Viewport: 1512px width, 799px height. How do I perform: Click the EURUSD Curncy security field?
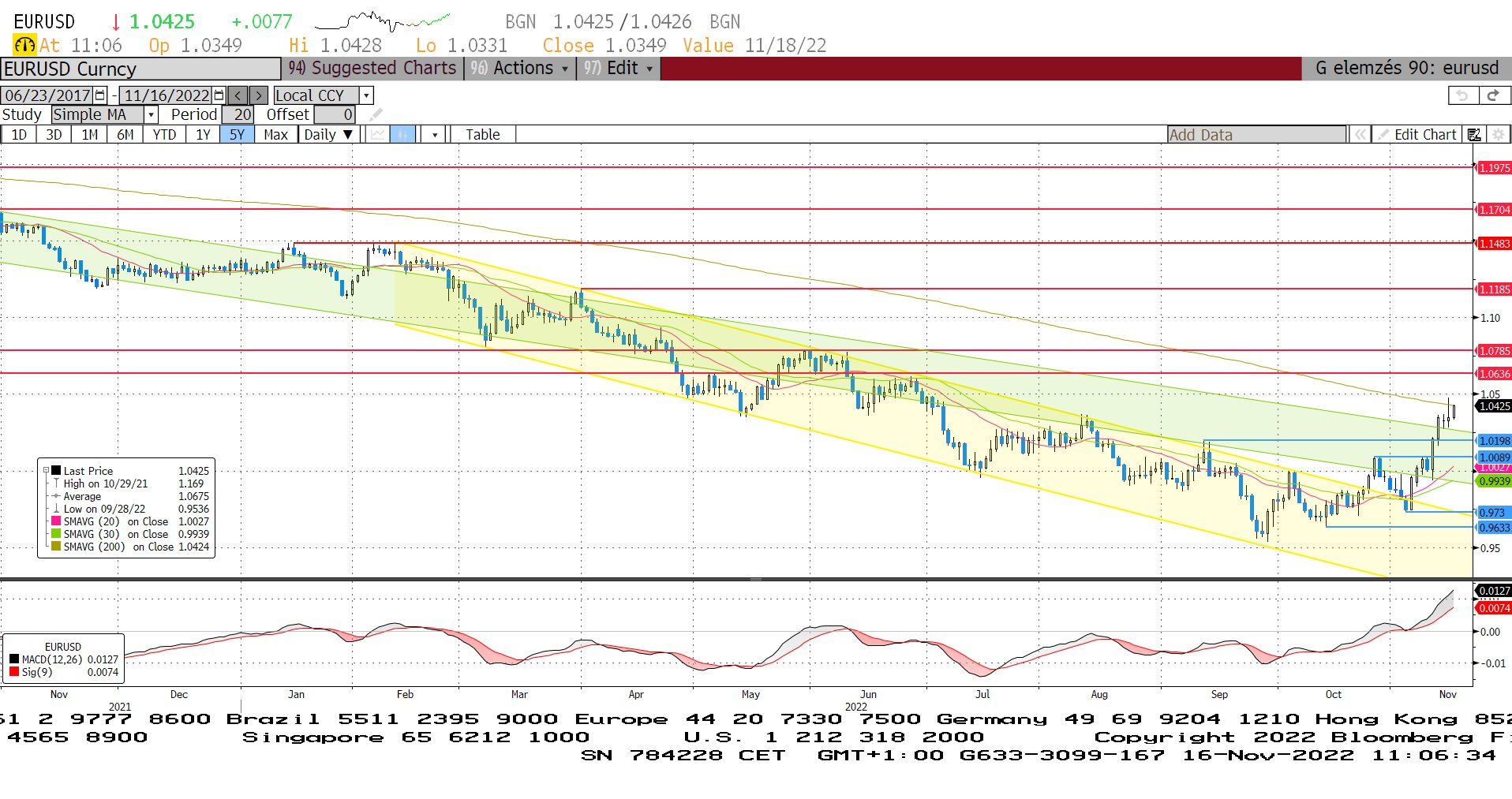[x=140, y=69]
